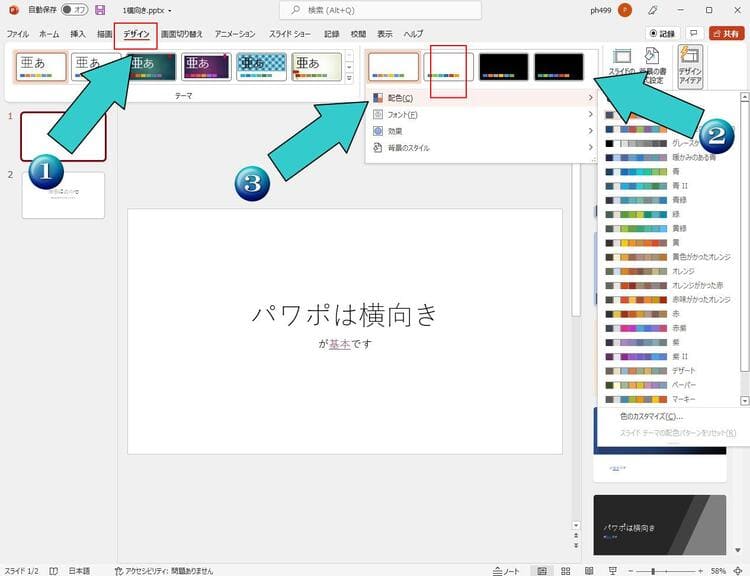Choose the 暖かみのある青 color scheme
Screen dimensions: 750x576
coord(669,157)
